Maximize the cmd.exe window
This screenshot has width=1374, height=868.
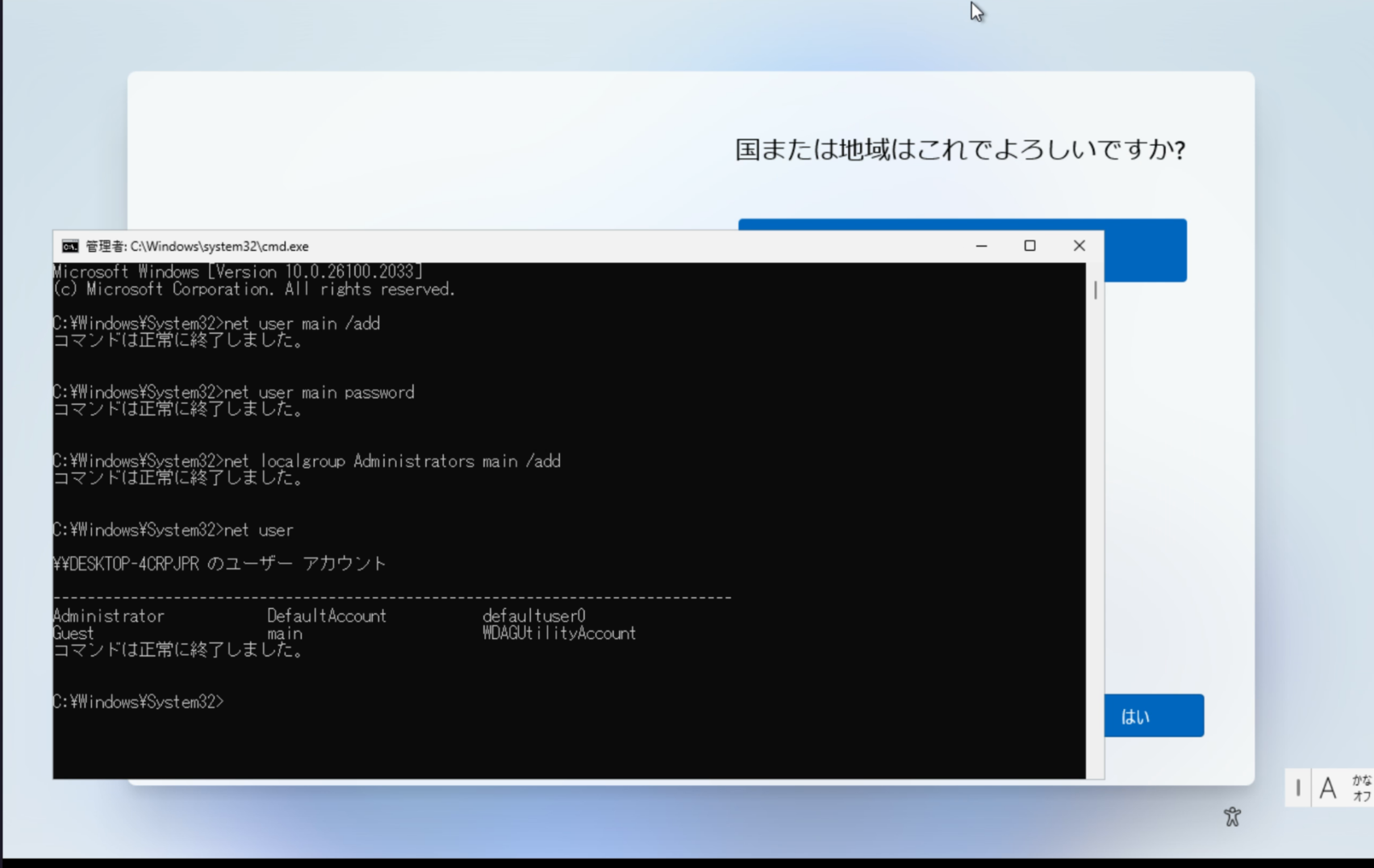[x=1030, y=245]
